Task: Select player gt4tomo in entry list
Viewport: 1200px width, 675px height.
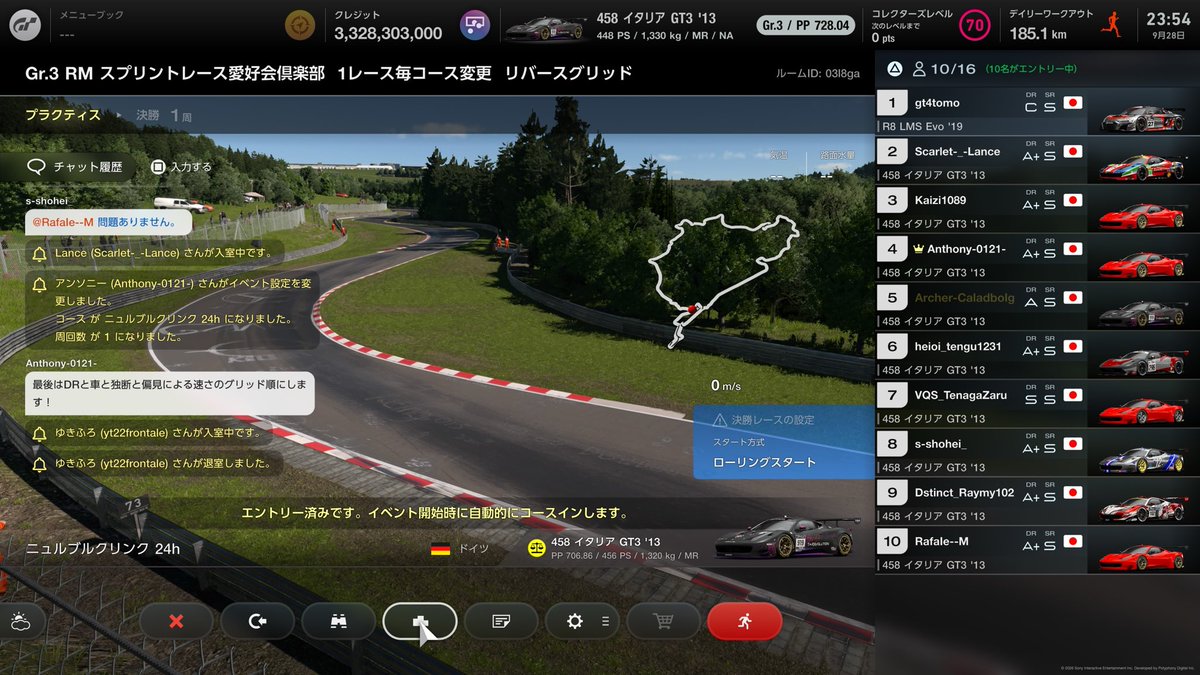Action: point(1037,112)
